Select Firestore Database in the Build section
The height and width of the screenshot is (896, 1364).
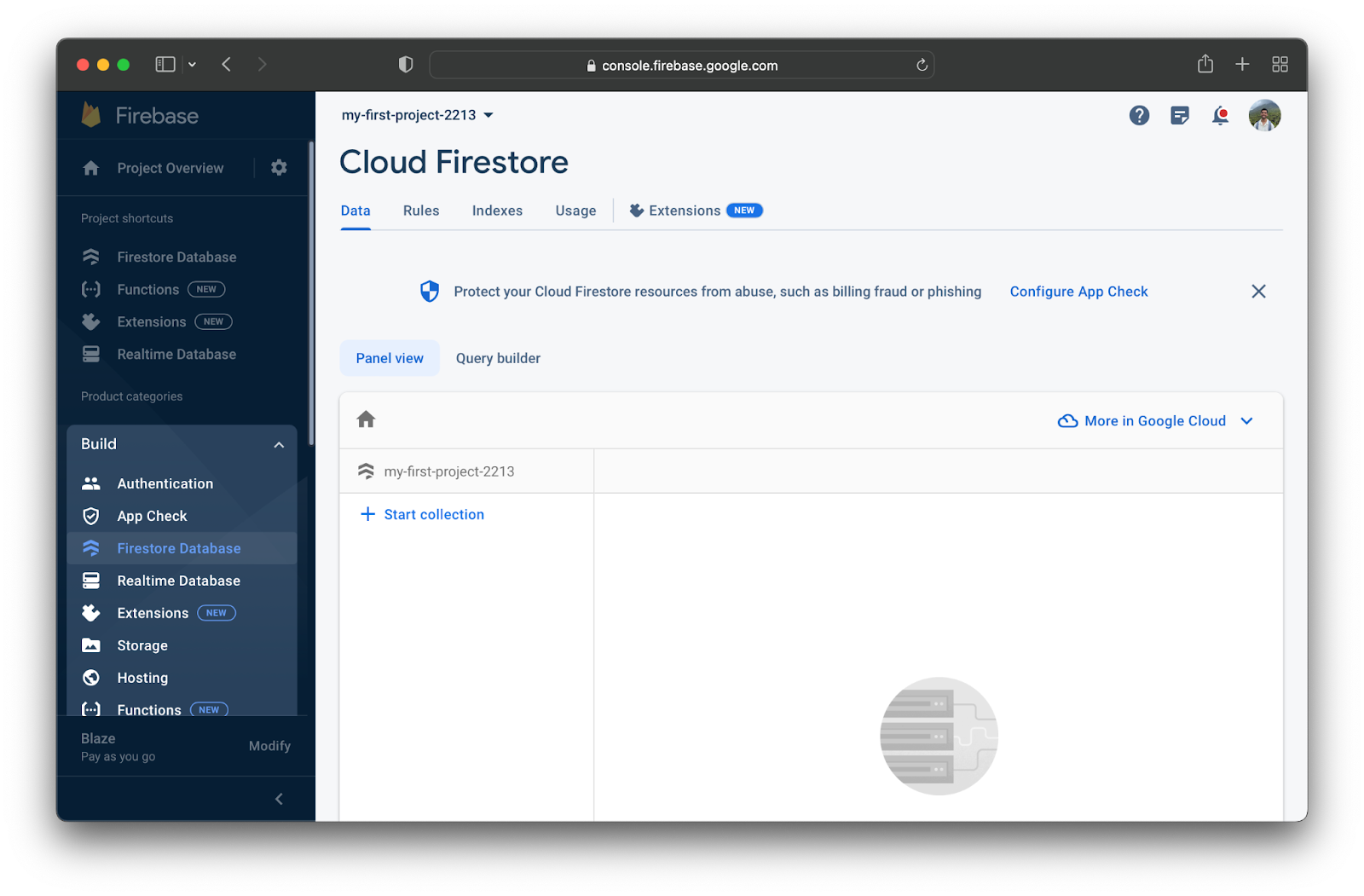pyautogui.click(x=182, y=548)
